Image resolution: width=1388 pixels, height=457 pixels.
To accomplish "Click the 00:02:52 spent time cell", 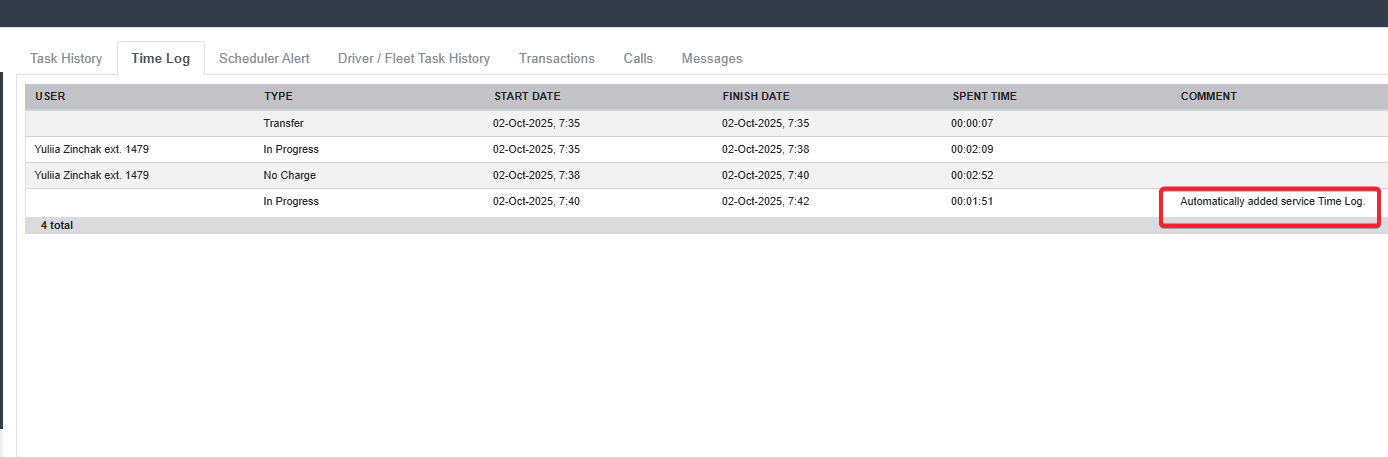I will click(971, 176).
